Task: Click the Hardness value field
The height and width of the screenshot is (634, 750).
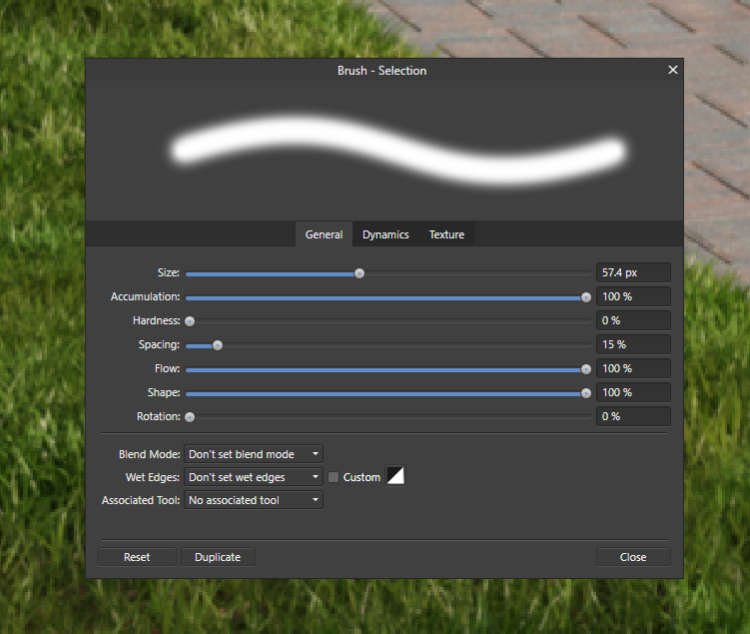Action: pyautogui.click(x=633, y=321)
